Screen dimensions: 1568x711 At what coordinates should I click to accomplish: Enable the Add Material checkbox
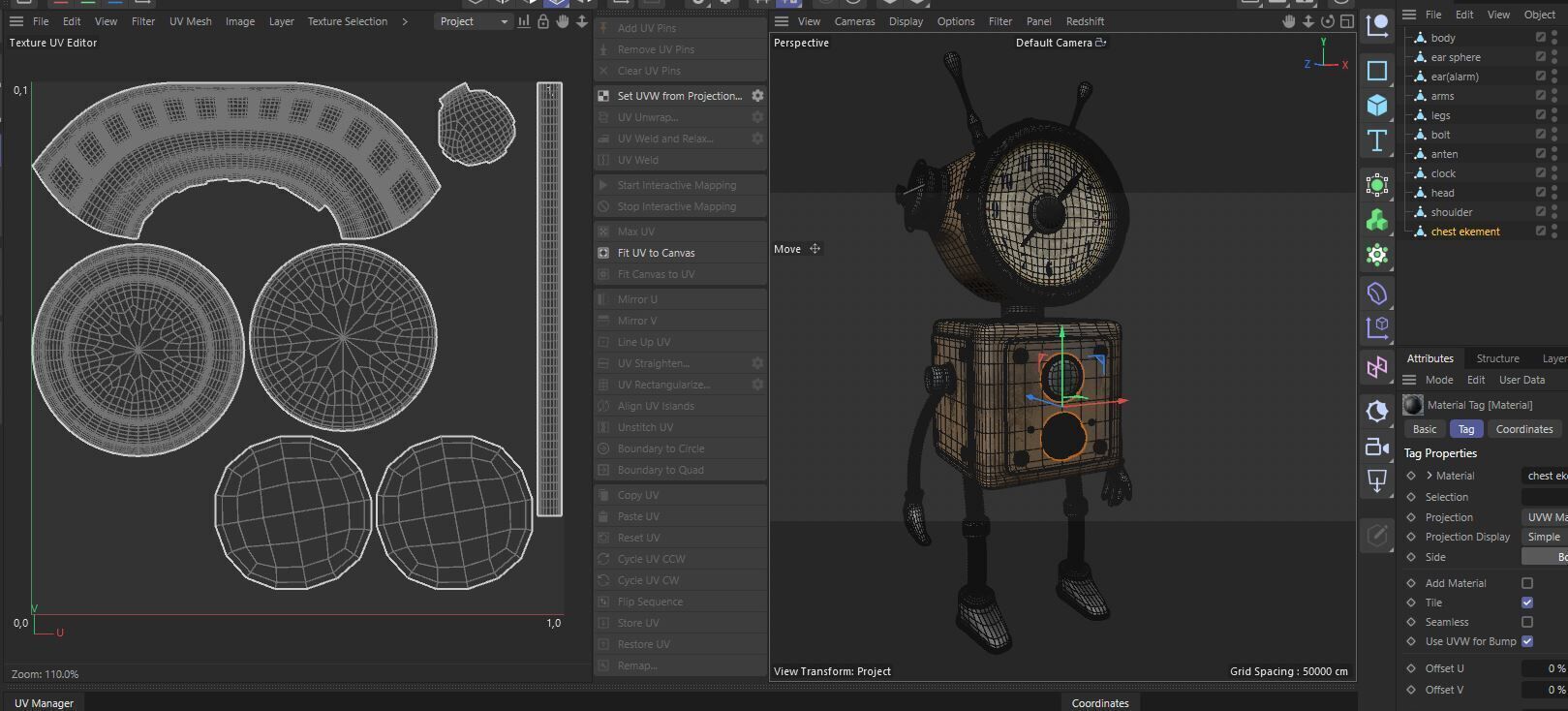pos(1527,583)
